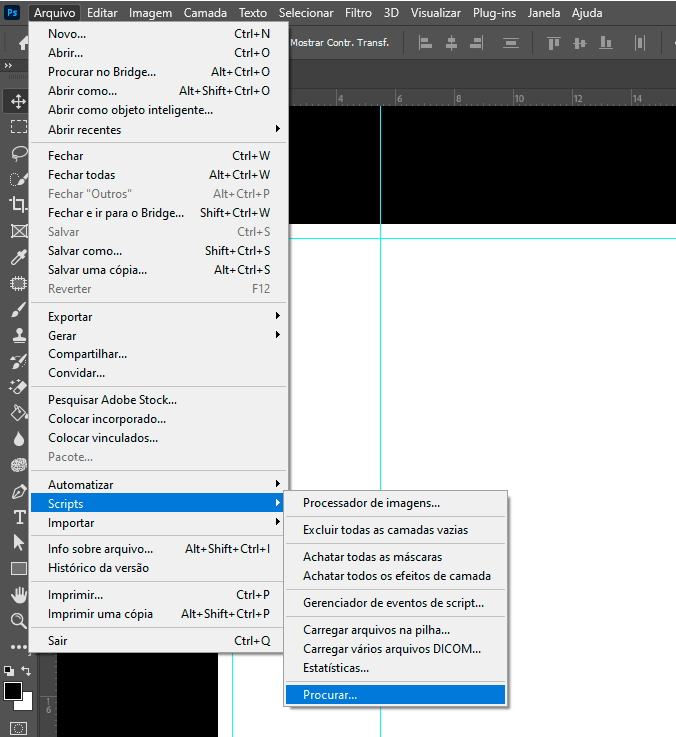Viewport: 676px width, 737px height.
Task: Select the Clone Stamp tool
Action: point(18,336)
